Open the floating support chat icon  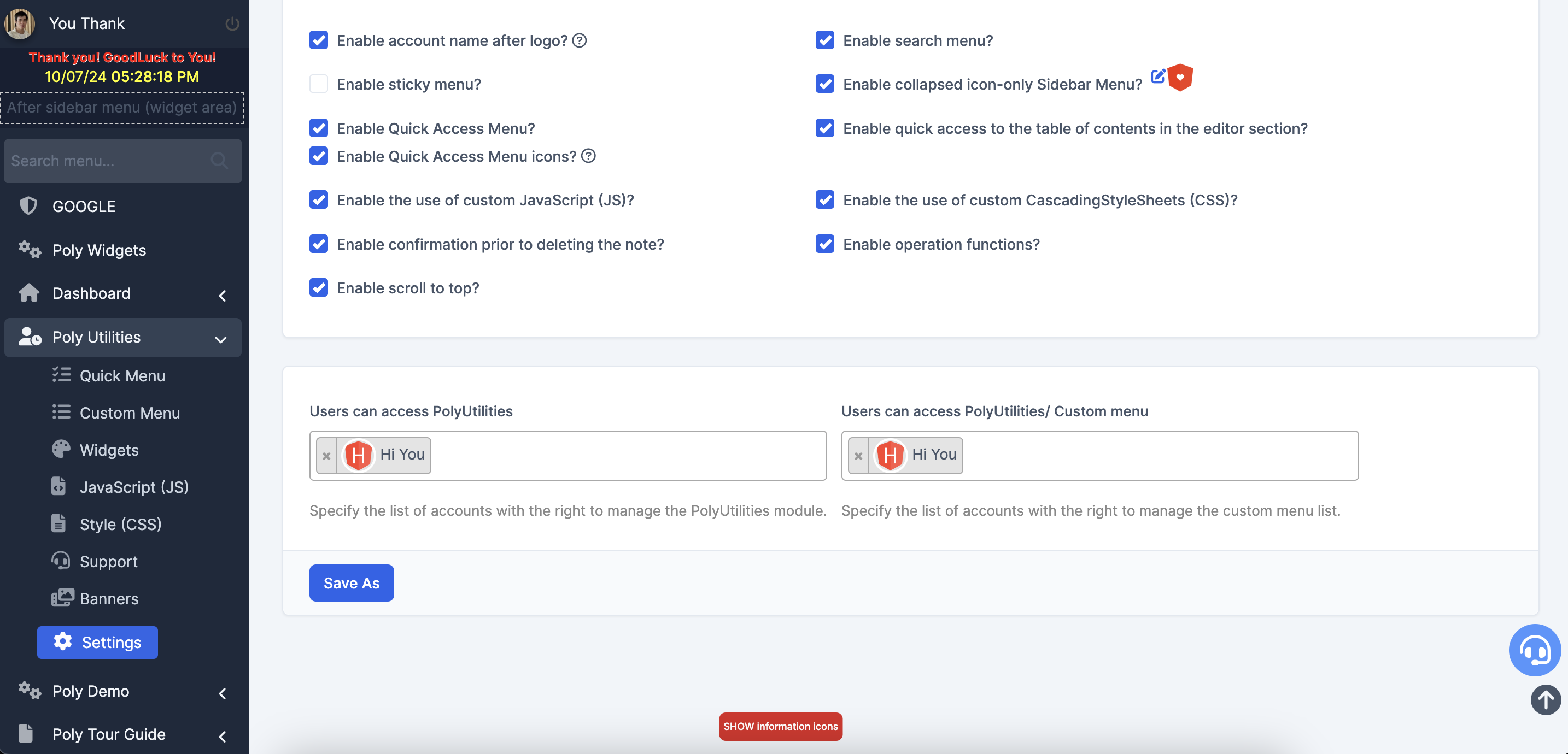click(x=1535, y=650)
